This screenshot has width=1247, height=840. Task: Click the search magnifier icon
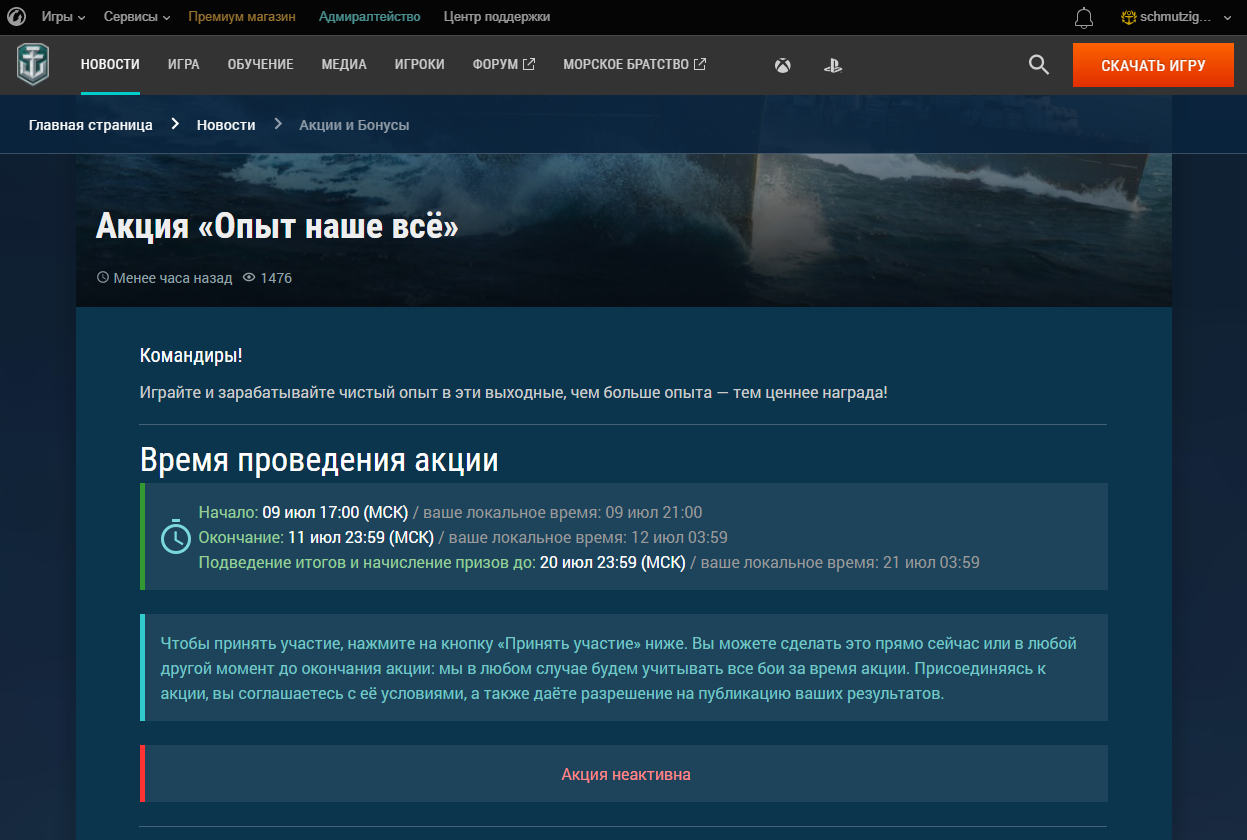click(1039, 65)
